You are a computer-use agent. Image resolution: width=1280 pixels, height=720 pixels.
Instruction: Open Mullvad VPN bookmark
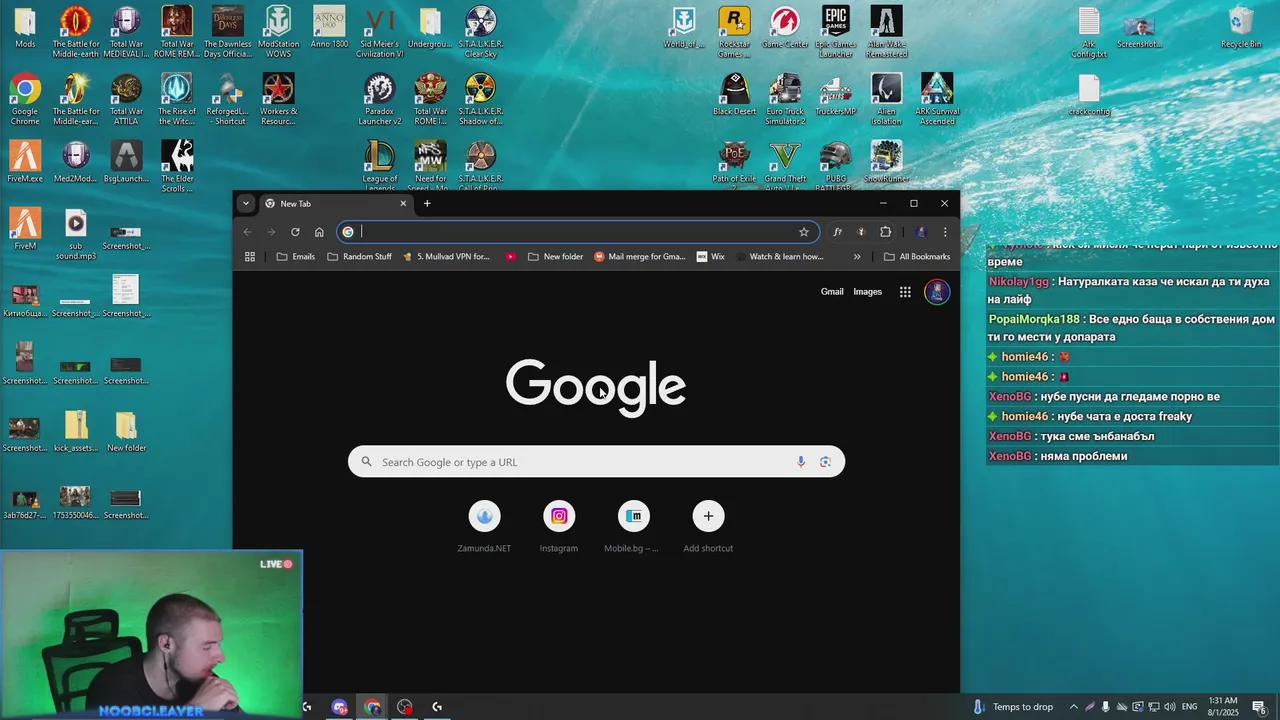pos(446,257)
